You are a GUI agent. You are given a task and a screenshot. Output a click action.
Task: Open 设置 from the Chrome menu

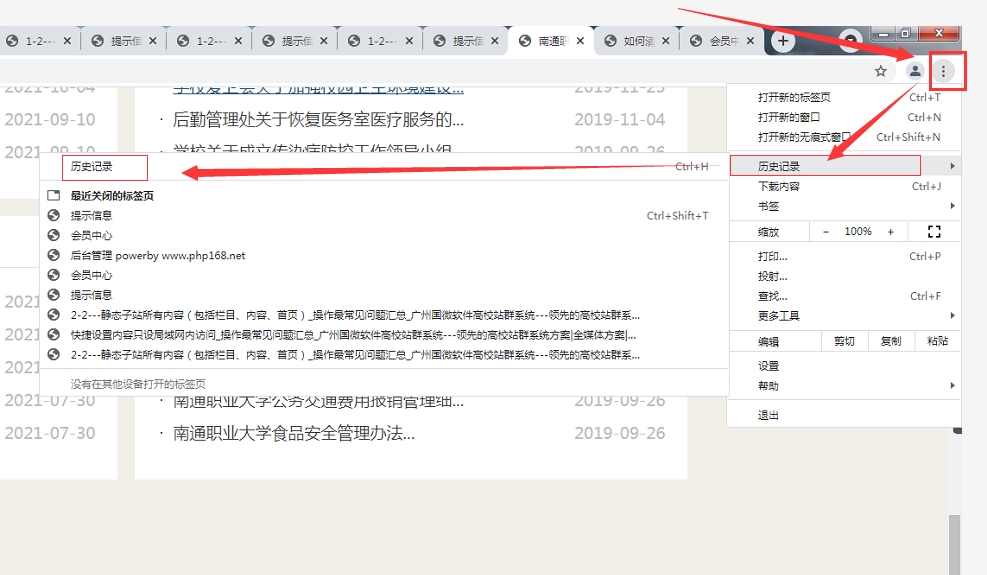(x=768, y=366)
